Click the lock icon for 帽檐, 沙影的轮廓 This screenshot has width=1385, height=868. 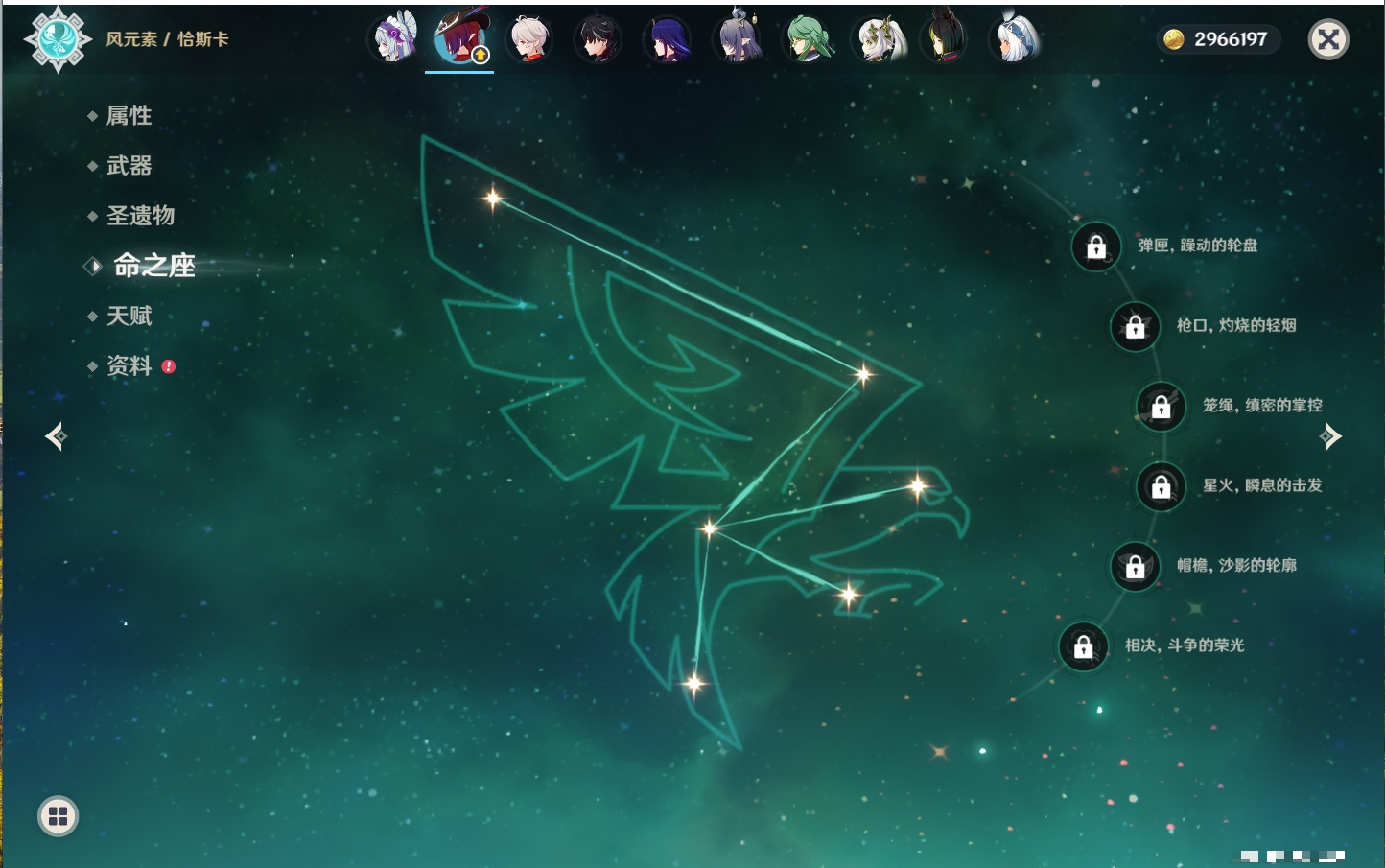[x=1136, y=567]
